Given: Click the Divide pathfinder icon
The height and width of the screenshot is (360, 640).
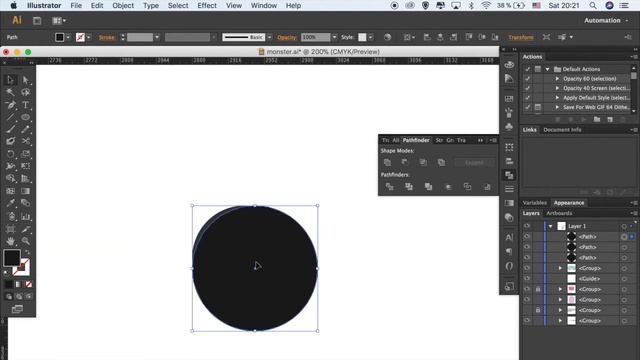Looking at the screenshot, I should tap(389, 187).
